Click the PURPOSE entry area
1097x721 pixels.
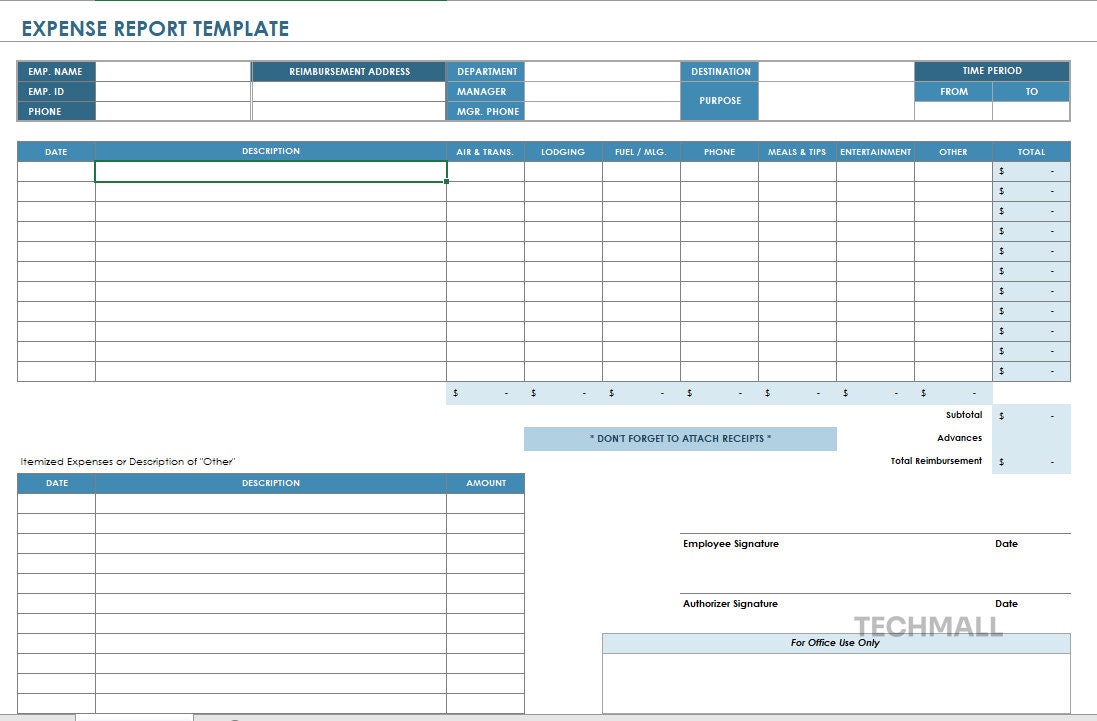coord(835,100)
